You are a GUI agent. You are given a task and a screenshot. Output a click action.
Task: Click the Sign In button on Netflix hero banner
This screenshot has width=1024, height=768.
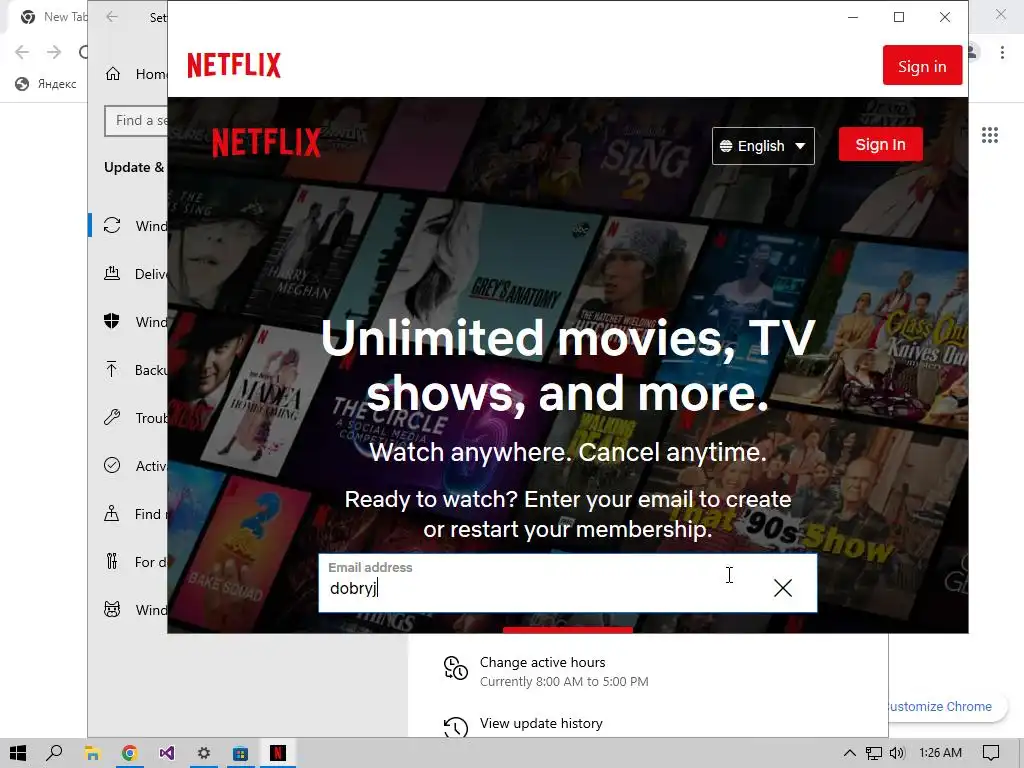[880, 144]
